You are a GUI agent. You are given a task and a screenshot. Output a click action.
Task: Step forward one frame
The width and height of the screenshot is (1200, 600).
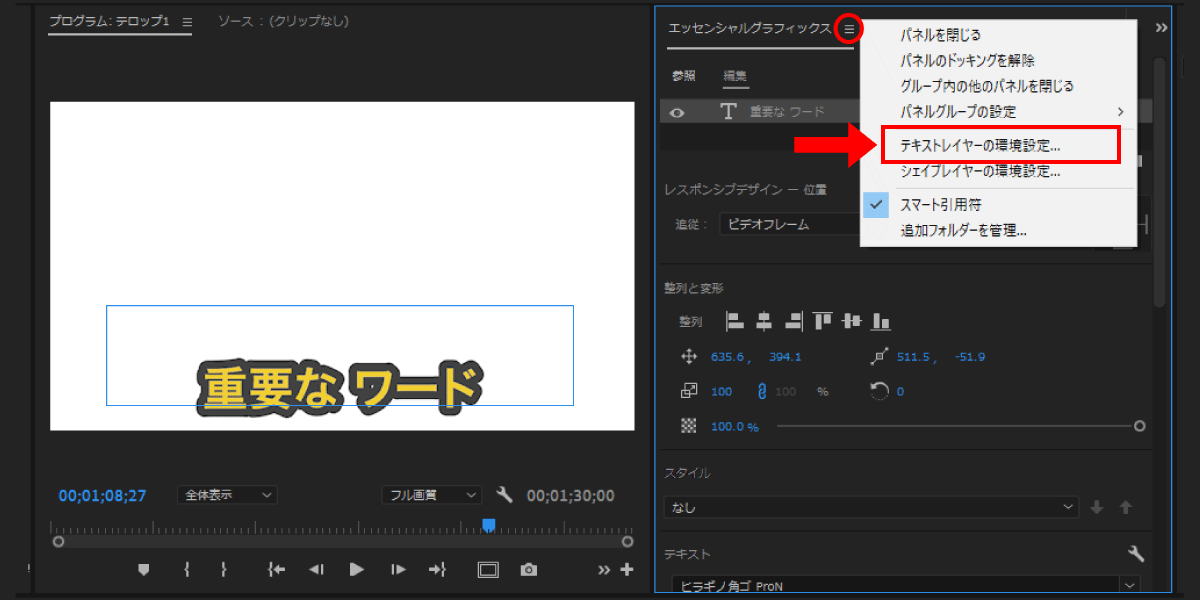click(x=398, y=569)
